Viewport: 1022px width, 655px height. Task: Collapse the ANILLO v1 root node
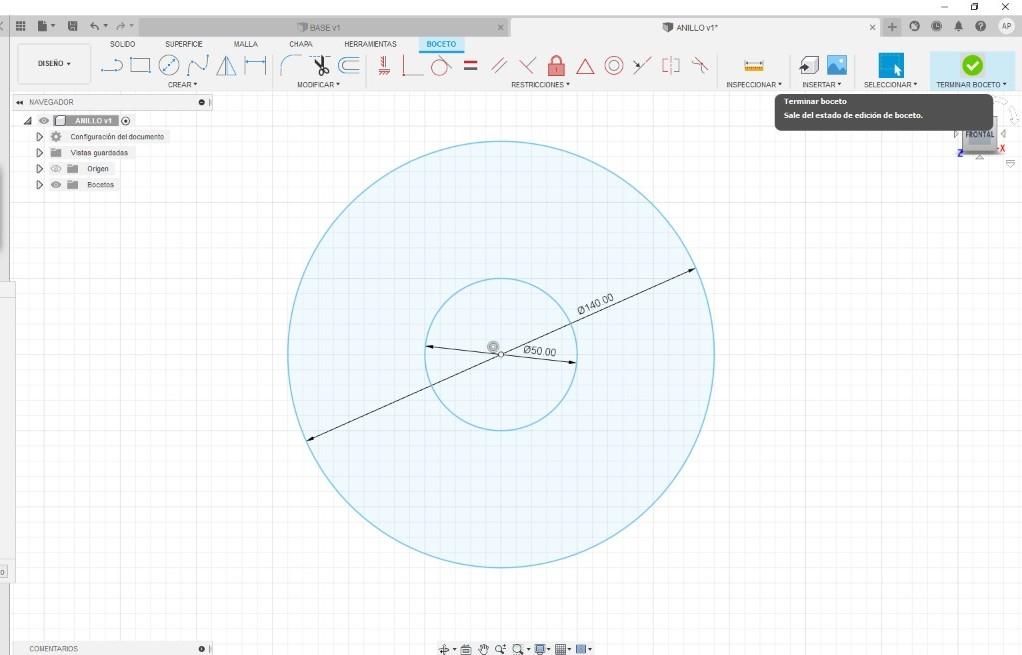[x=27, y=121]
